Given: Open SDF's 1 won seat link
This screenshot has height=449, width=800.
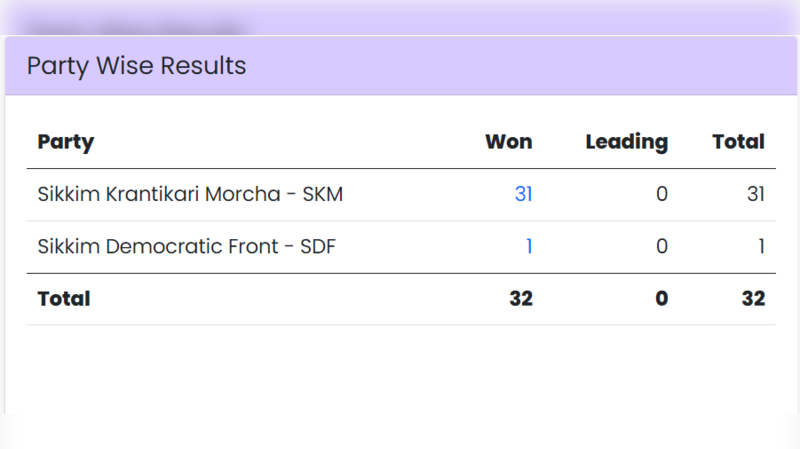Looking at the screenshot, I should tap(528, 246).
